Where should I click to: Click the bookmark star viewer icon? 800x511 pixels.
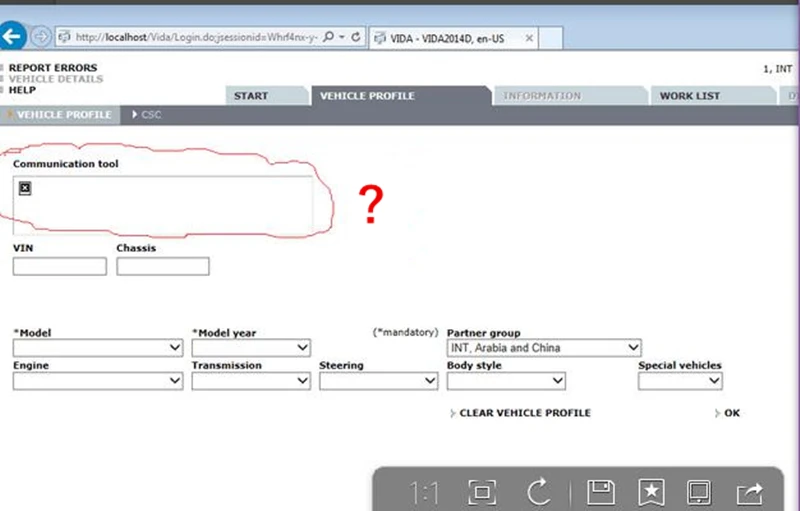point(652,493)
